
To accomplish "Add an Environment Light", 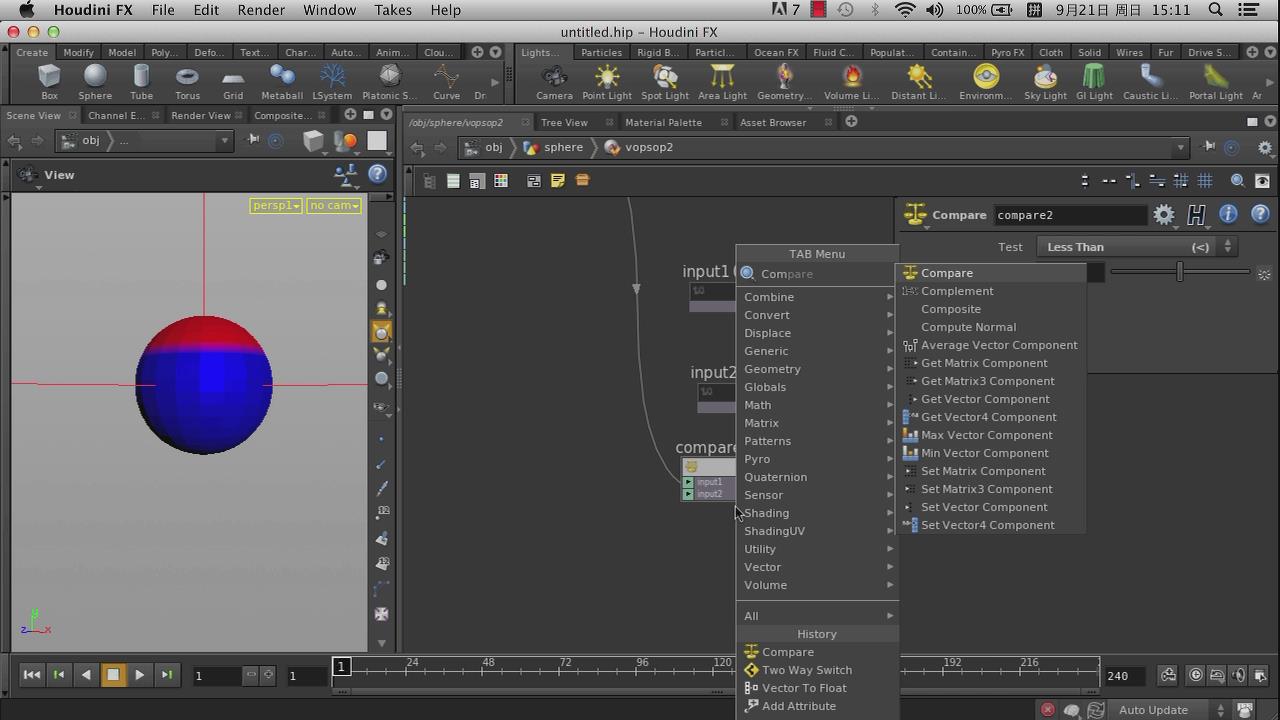I will 986,82.
